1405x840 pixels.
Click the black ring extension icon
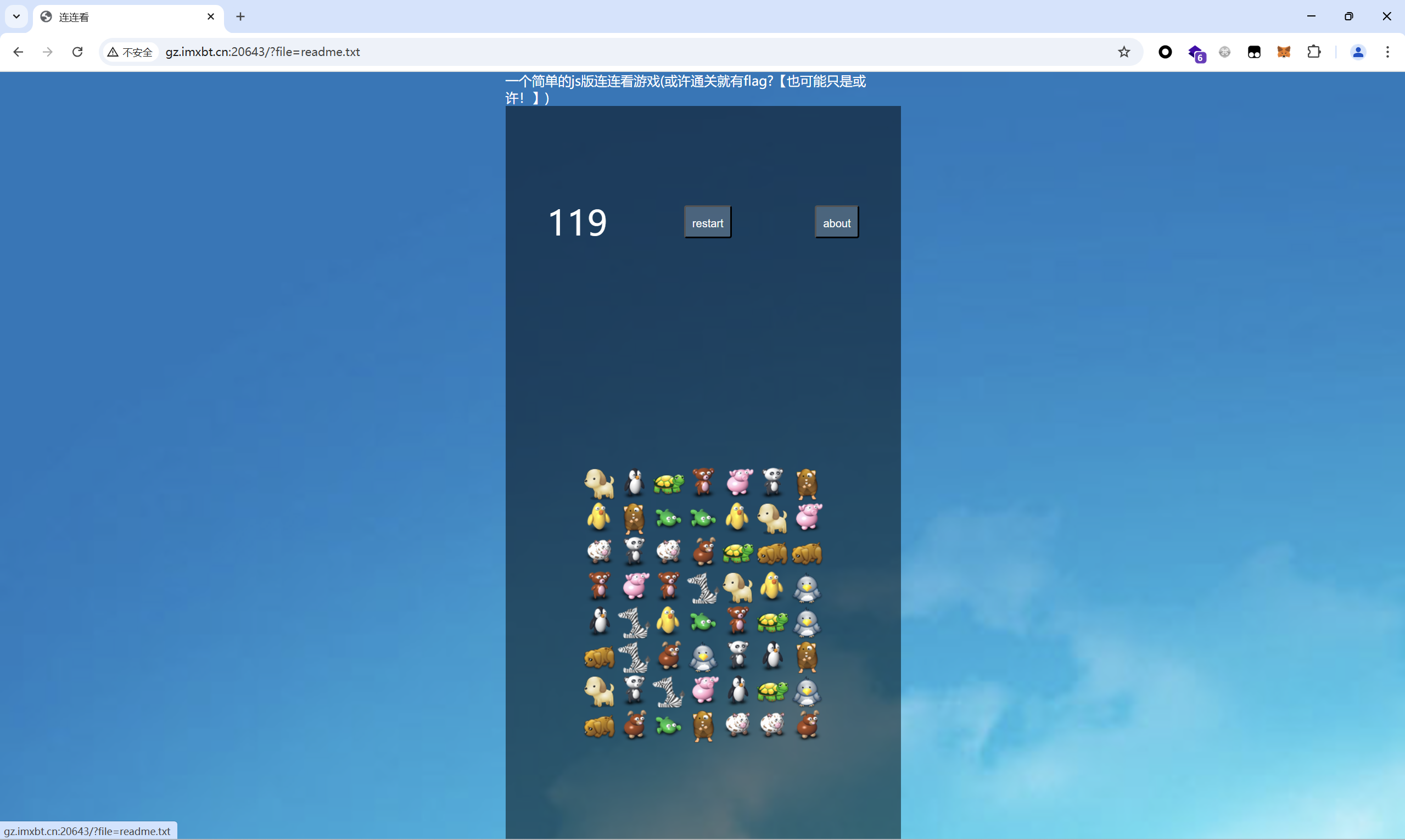(1165, 52)
